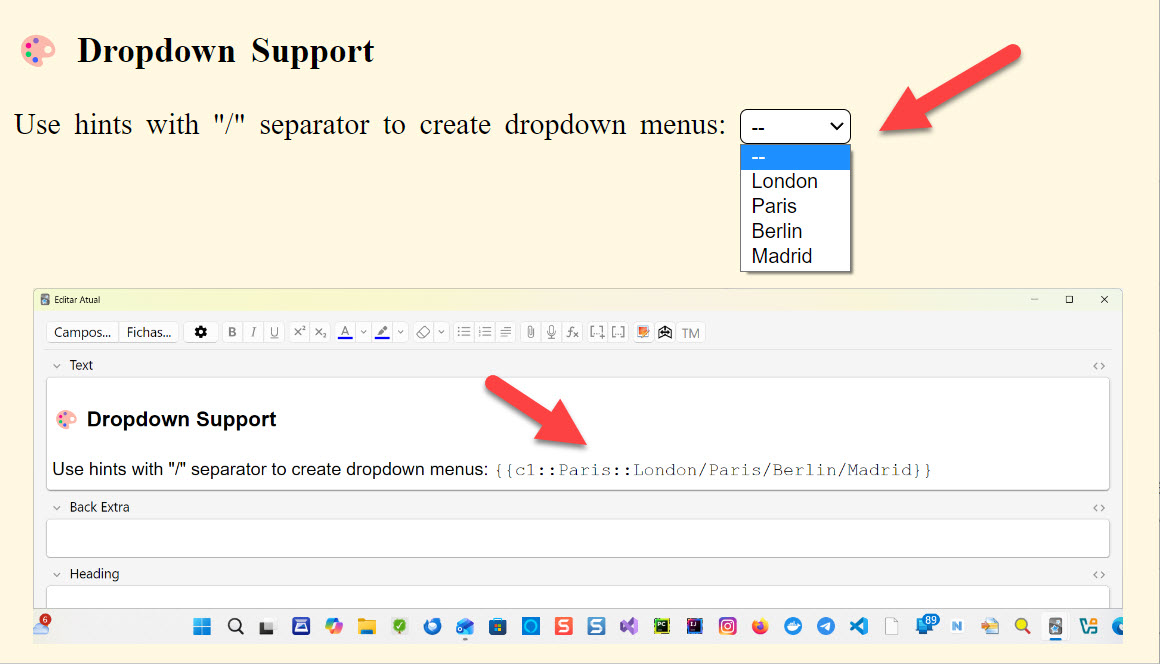Screen dimensions: 1160x664
Task: Click the unordered bullet list icon
Action: (464, 332)
